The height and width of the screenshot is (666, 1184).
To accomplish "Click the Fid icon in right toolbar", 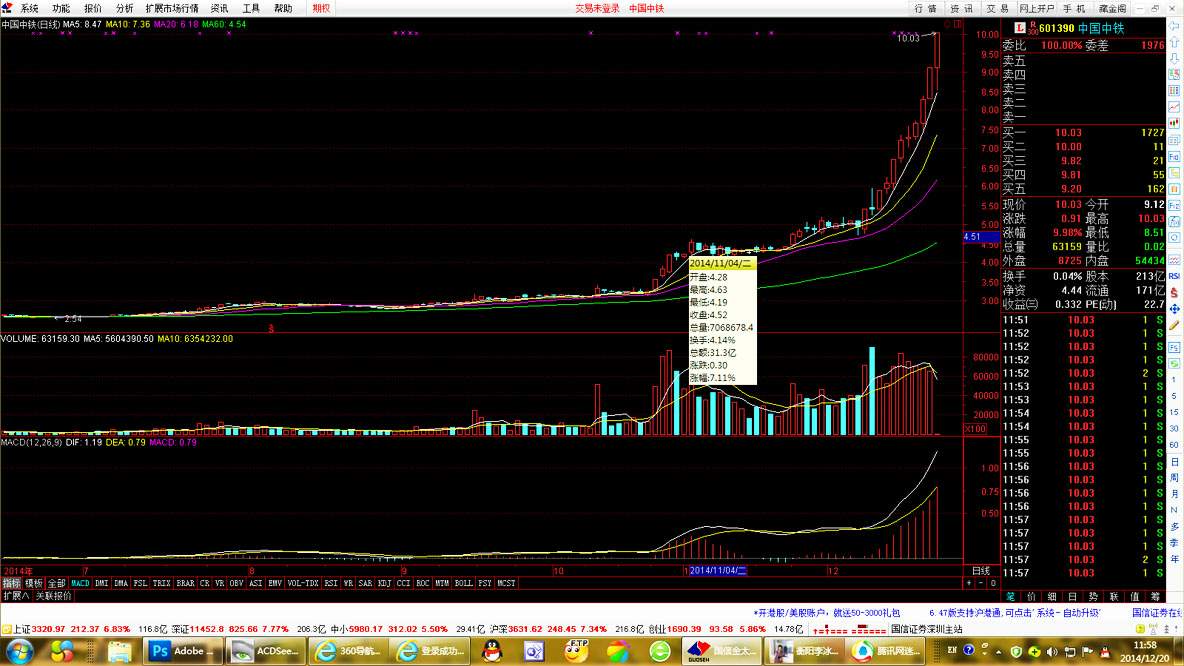I will coord(1174,156).
